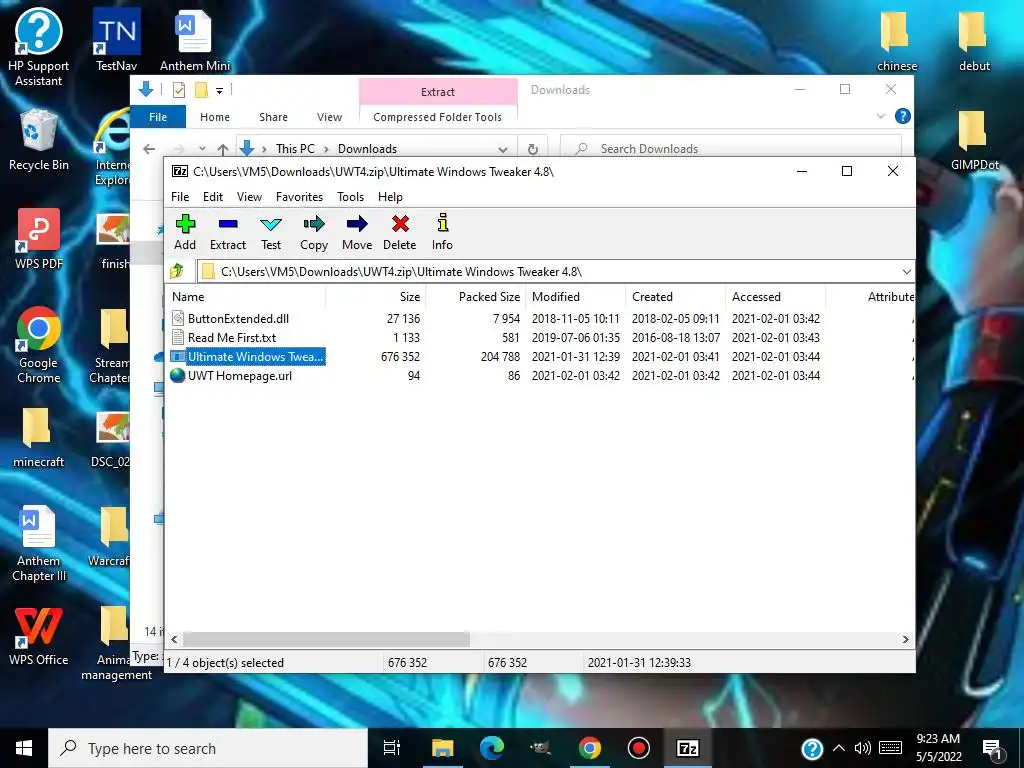Expand the Explorer ribbon chevron
The height and width of the screenshot is (768, 1024).
tap(880, 116)
